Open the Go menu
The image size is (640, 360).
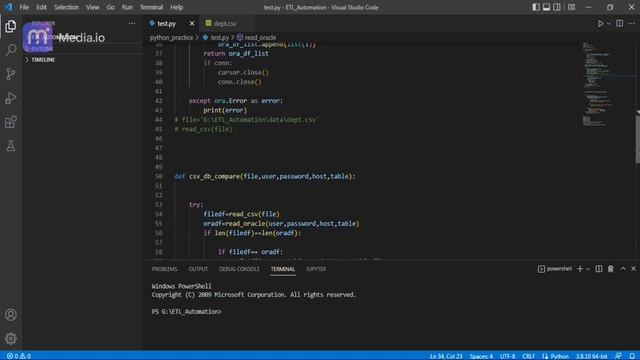110,7
